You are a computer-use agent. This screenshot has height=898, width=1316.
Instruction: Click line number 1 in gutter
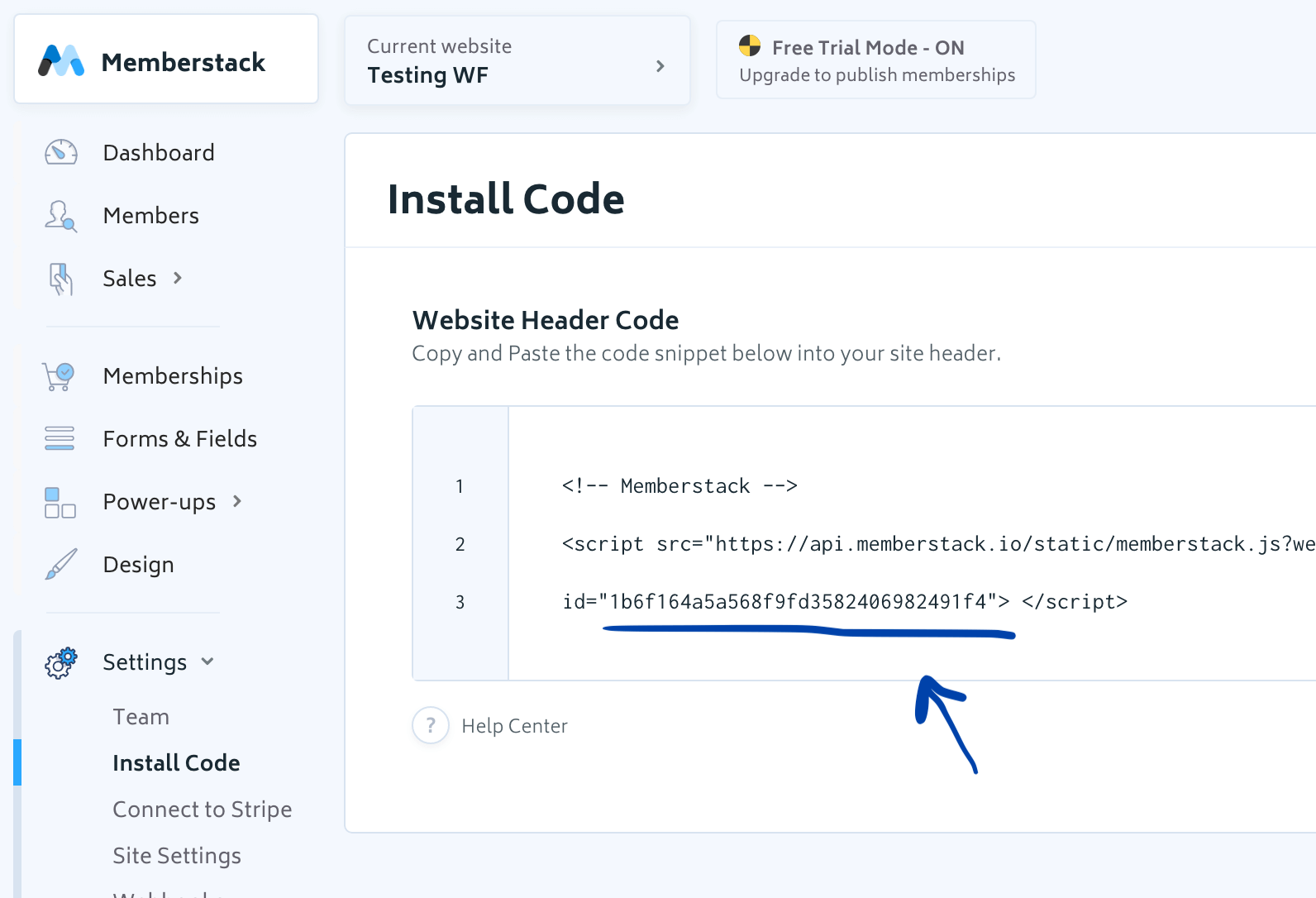[460, 485]
